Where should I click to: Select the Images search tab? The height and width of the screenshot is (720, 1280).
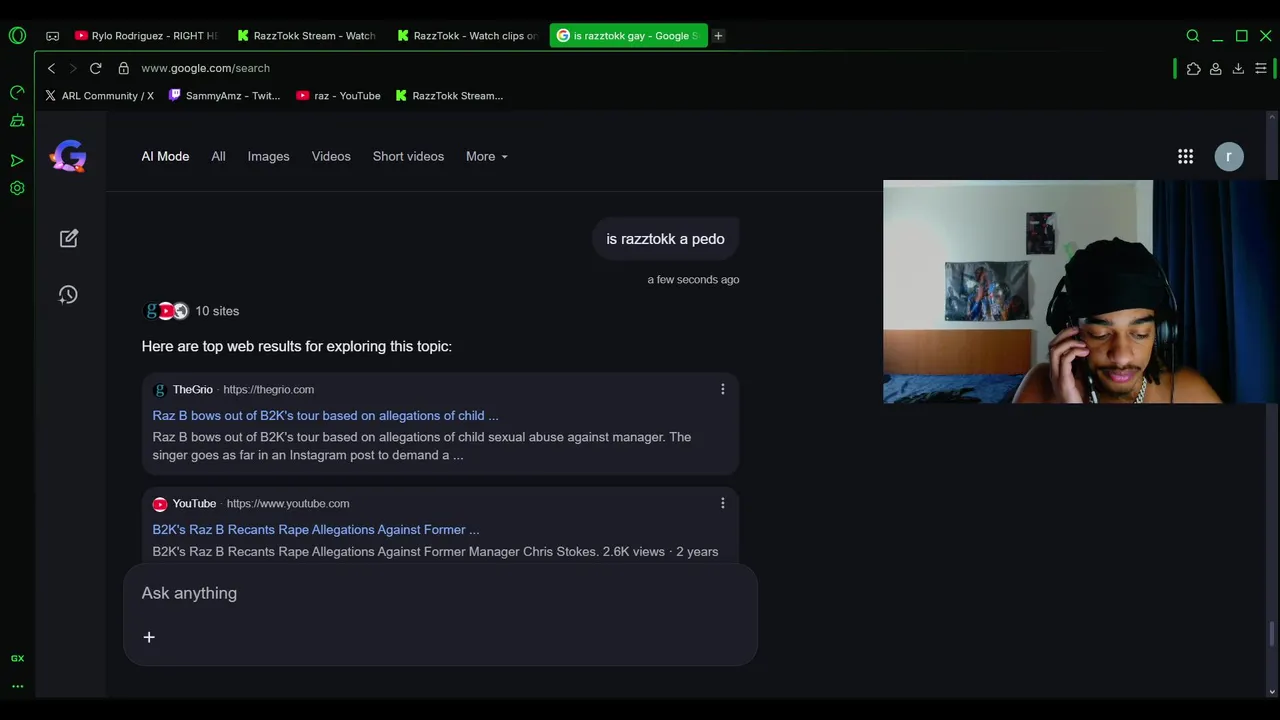pyautogui.click(x=268, y=156)
